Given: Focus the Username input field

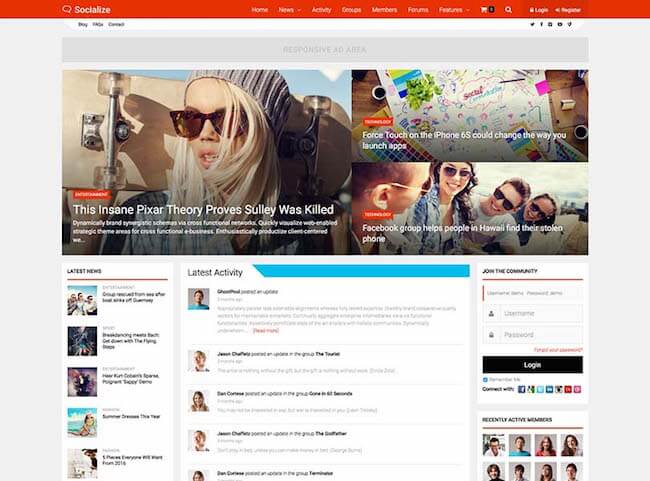Looking at the screenshot, I should click(532, 313).
